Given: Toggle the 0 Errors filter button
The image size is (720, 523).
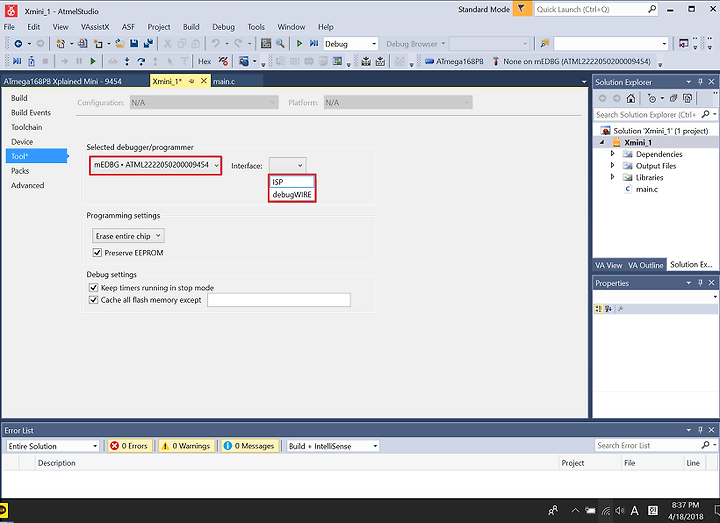Looking at the screenshot, I should (x=129, y=446).
